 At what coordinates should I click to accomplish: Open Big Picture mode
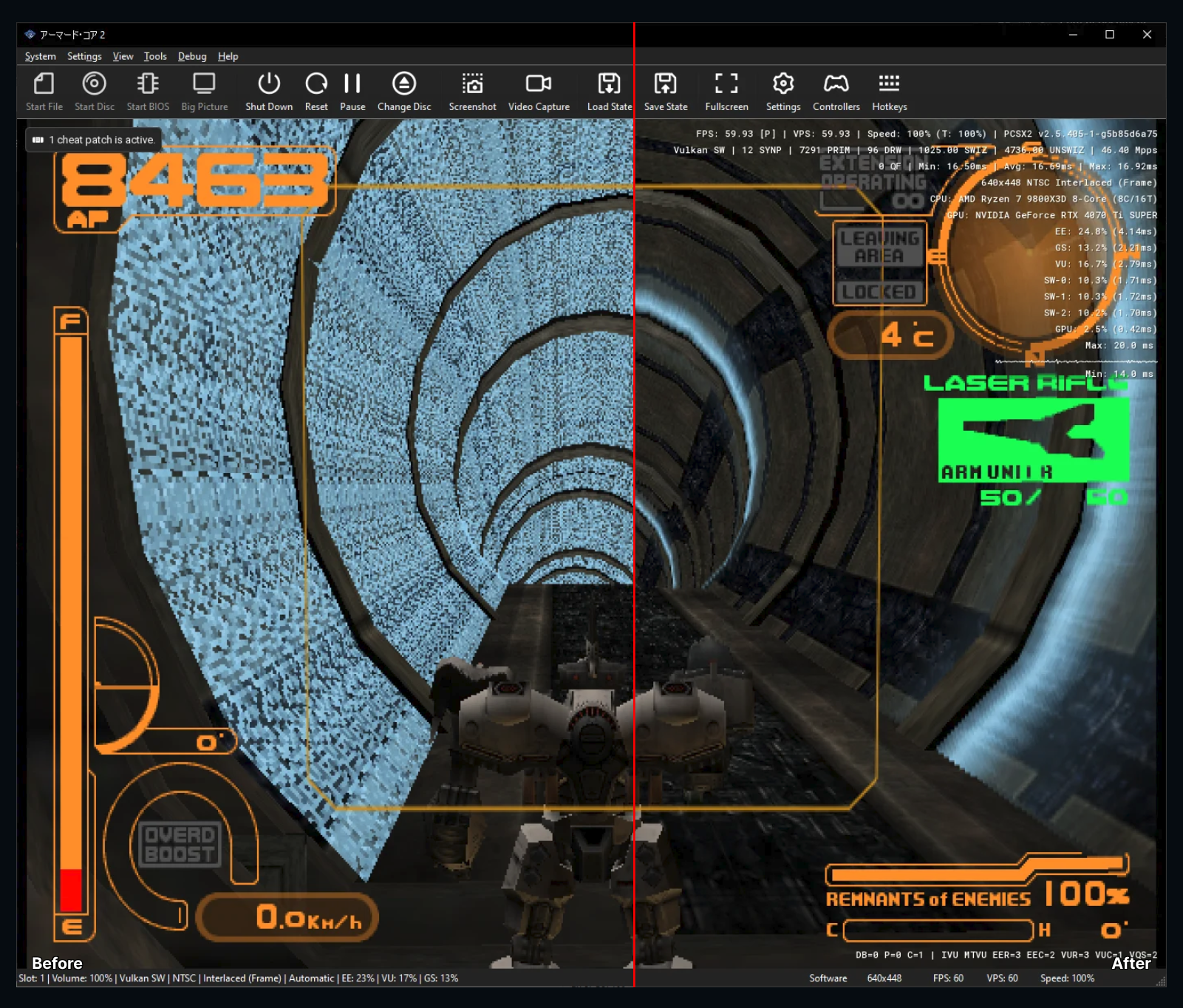205,91
